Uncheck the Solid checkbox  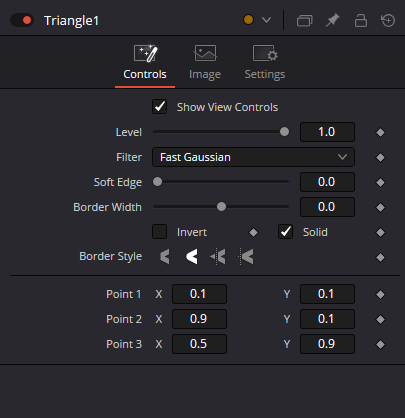pyautogui.click(x=286, y=232)
